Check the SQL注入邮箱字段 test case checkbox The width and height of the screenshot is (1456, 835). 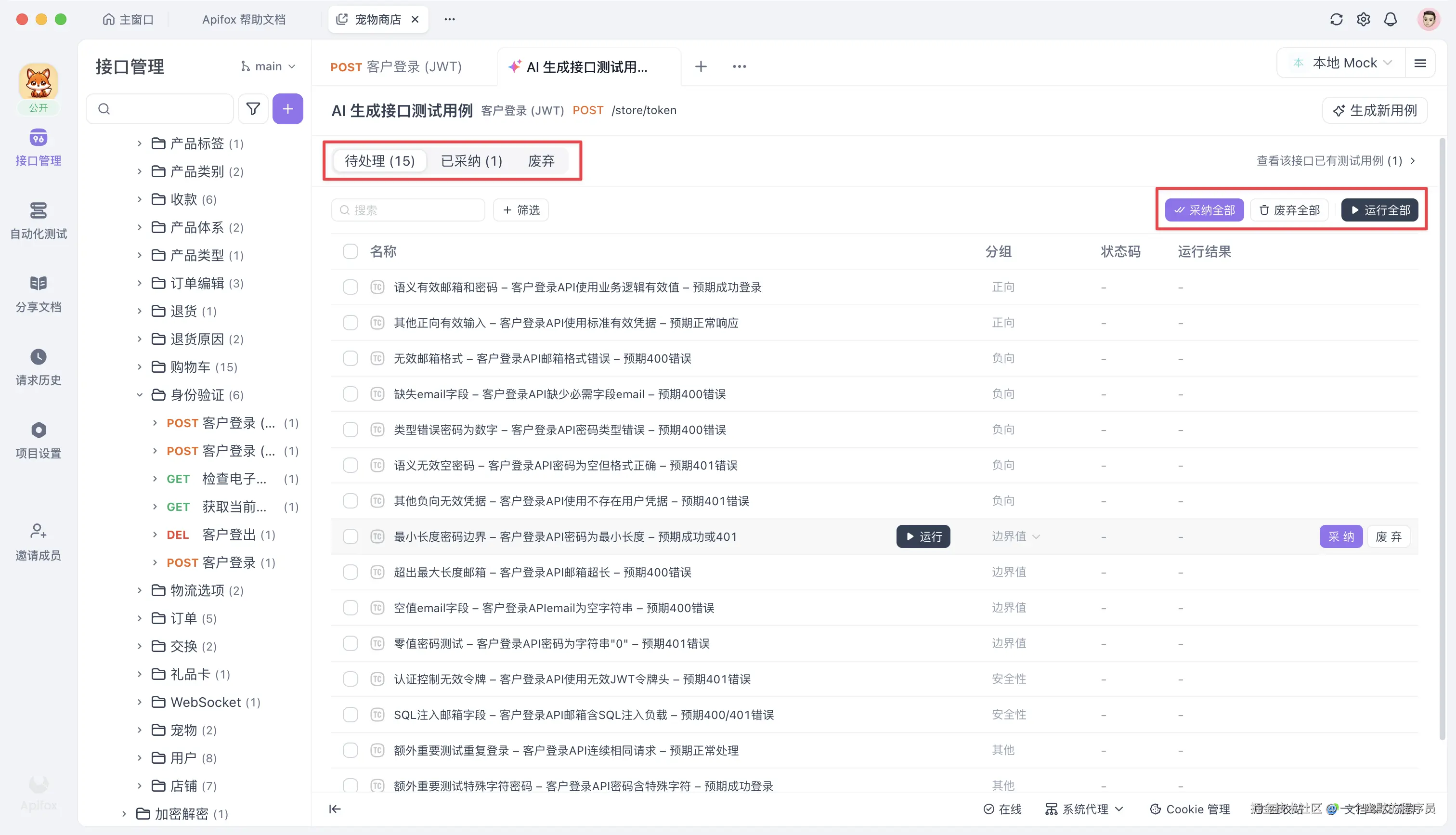350,715
